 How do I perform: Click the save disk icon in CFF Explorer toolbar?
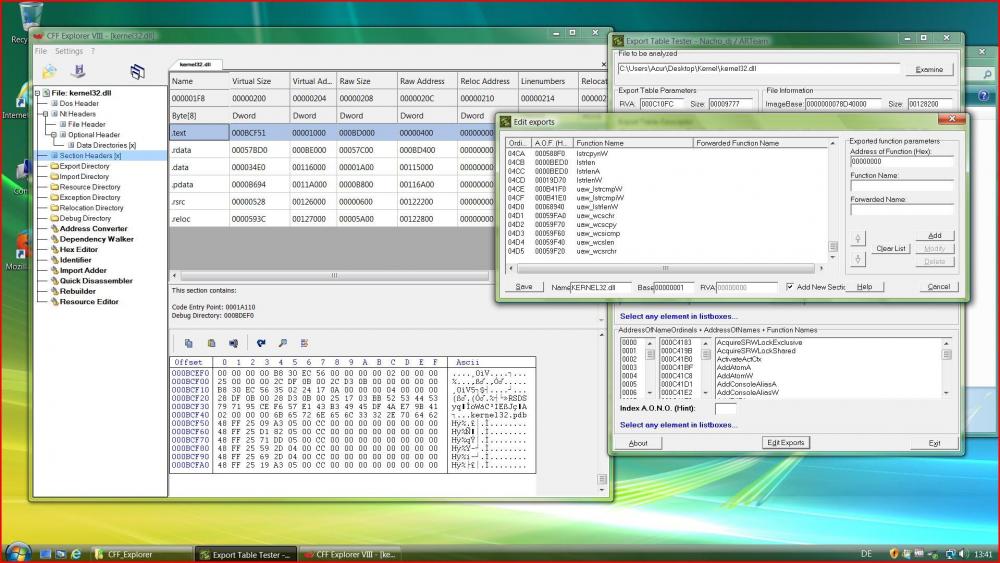click(x=78, y=71)
